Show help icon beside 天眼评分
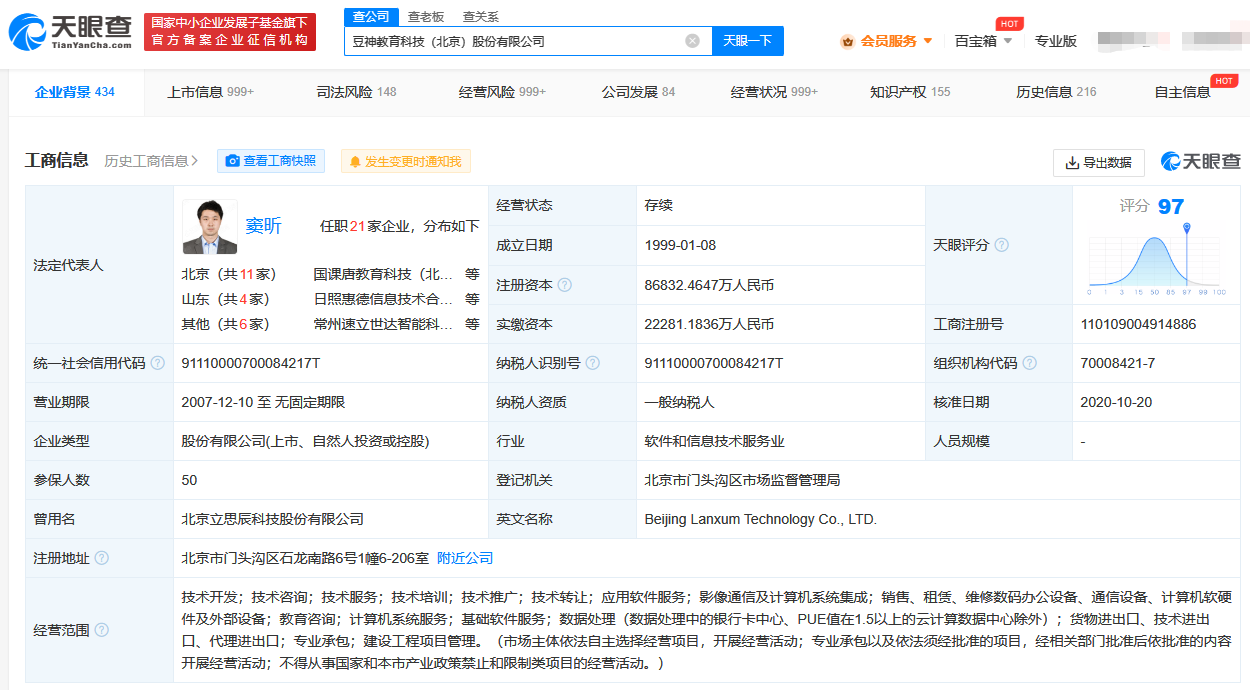Screen dimensions: 1250x690 click(1001, 245)
